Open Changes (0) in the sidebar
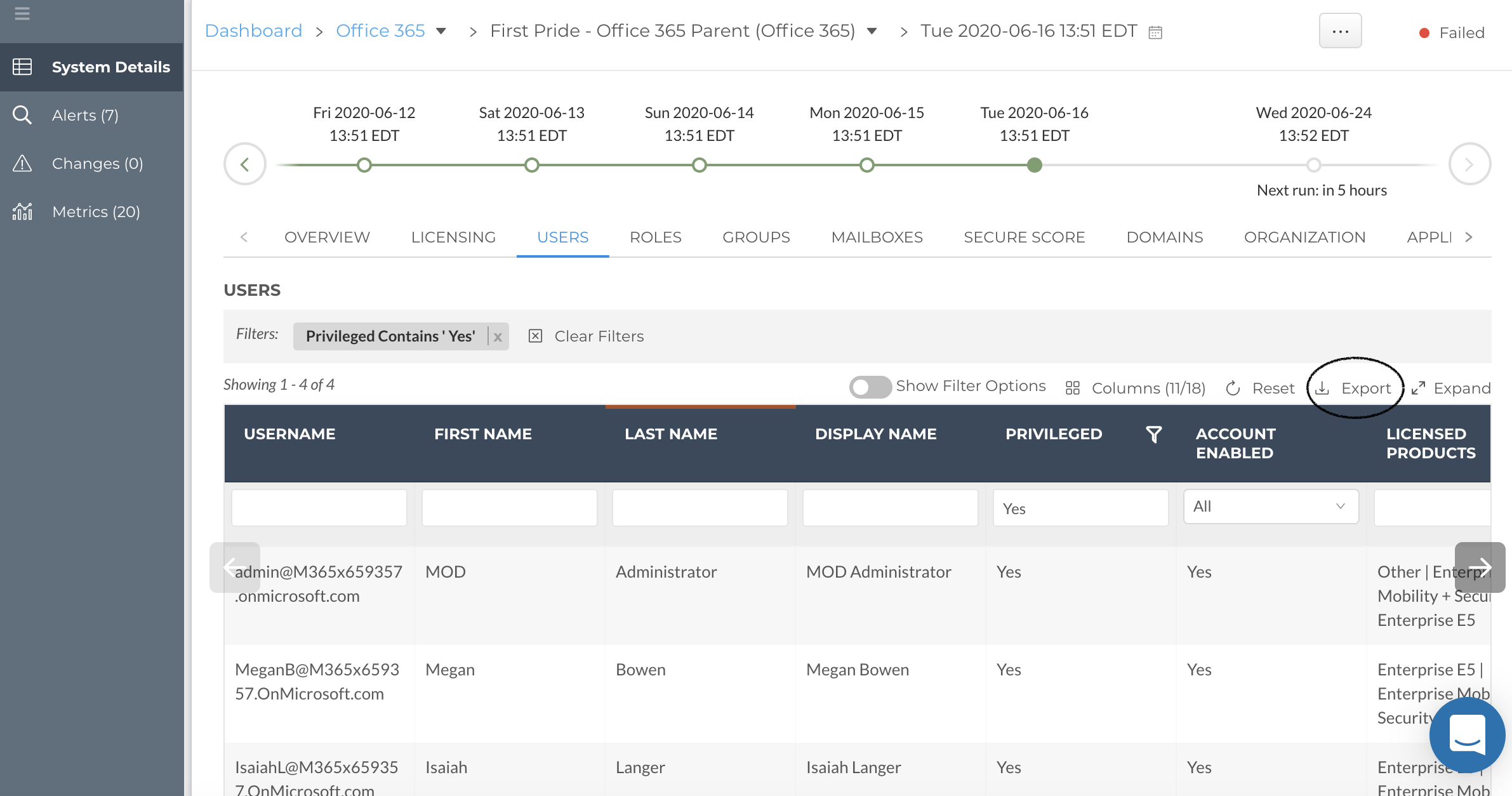The width and height of the screenshot is (1512, 796). point(92,163)
